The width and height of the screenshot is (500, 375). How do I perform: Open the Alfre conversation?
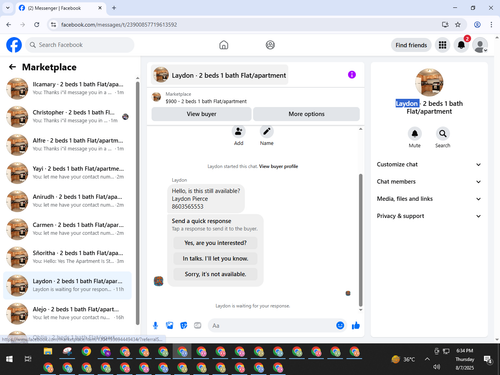[x=67, y=145]
